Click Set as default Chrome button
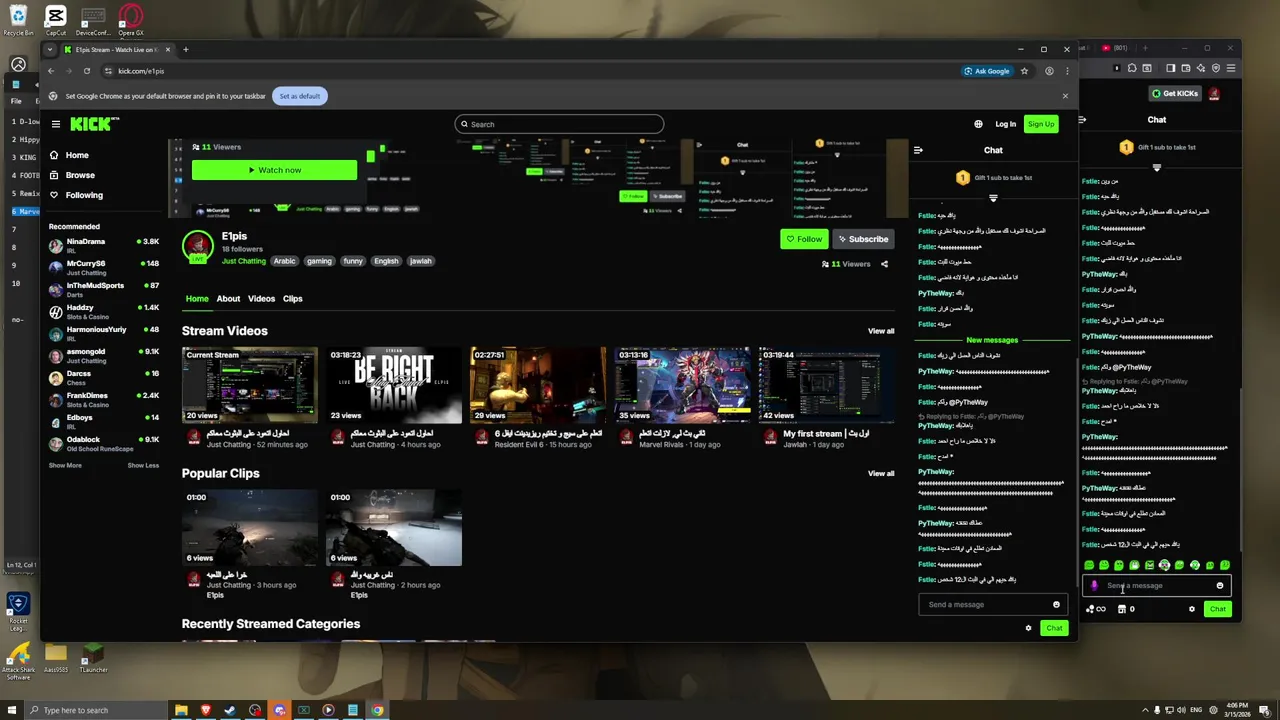The width and height of the screenshot is (1280, 720). [300, 96]
